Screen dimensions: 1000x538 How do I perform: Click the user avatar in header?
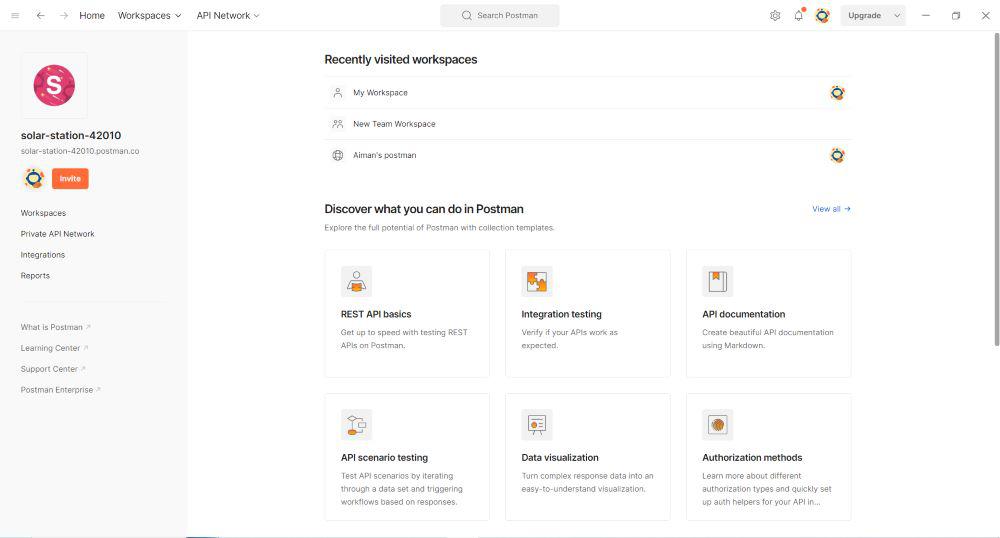[822, 16]
